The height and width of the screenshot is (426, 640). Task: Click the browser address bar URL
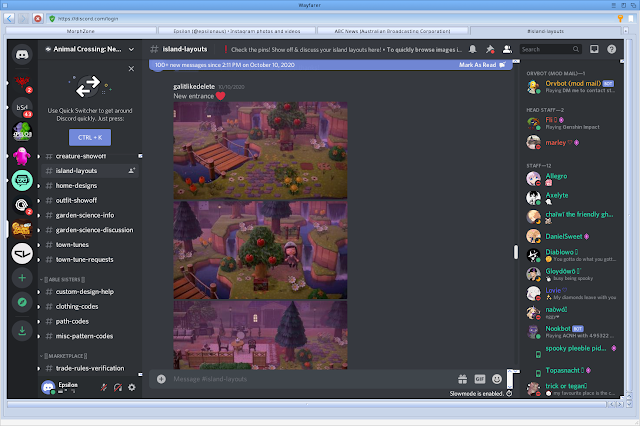tap(88, 19)
